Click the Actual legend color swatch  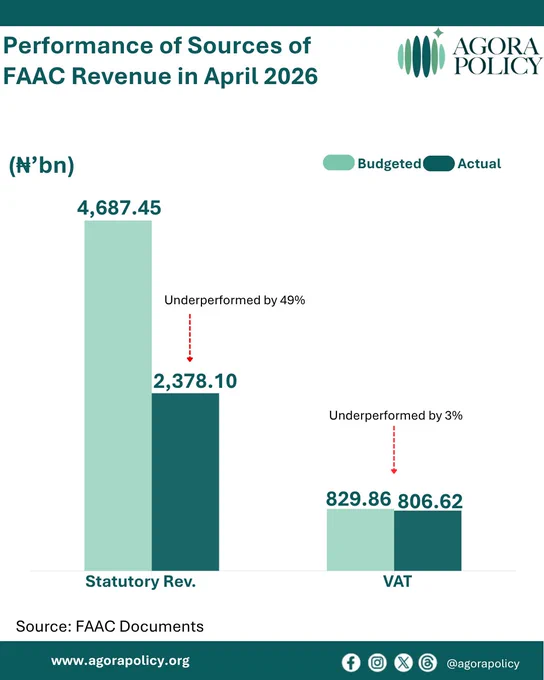(439, 163)
